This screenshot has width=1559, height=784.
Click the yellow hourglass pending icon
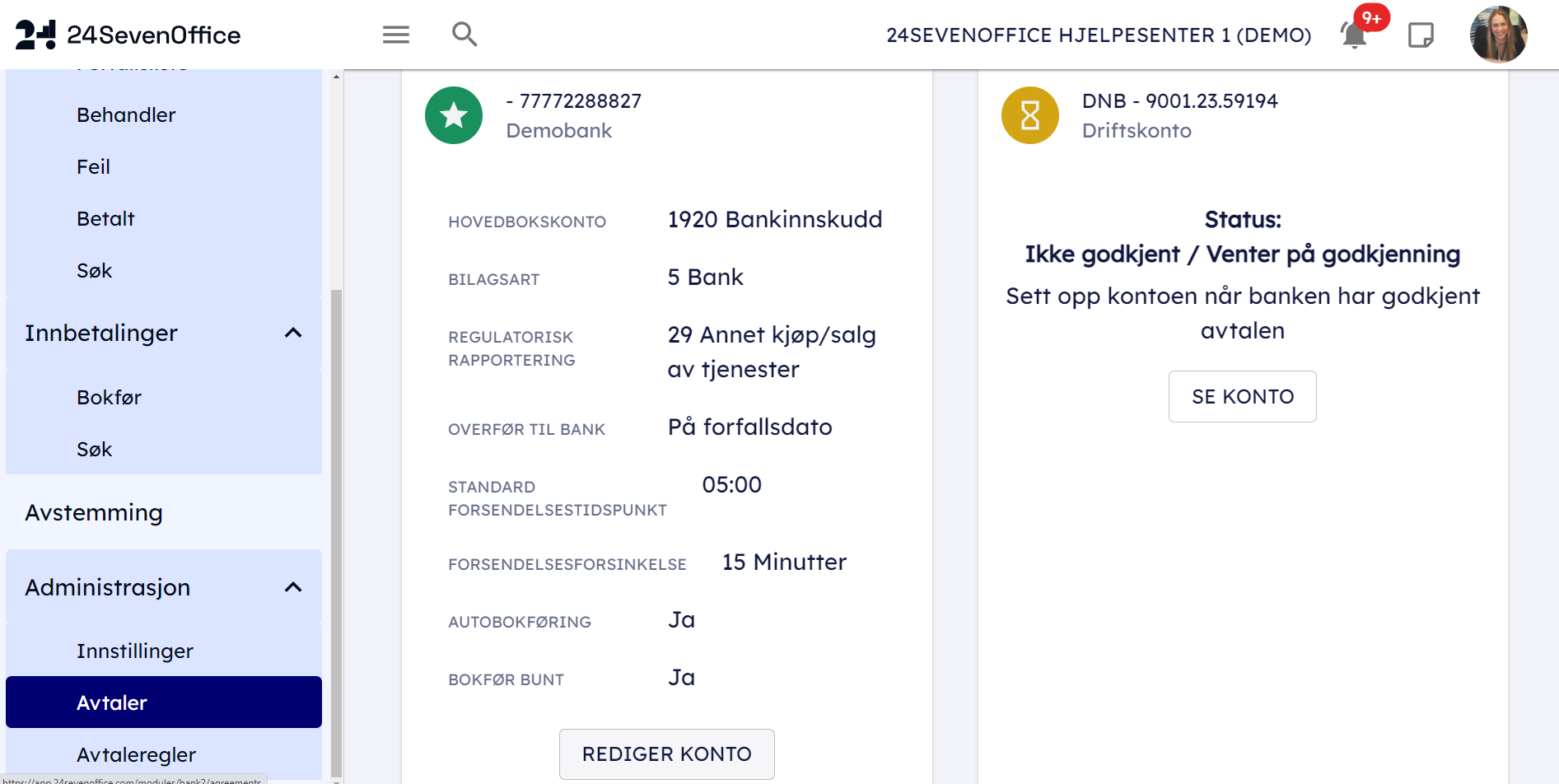click(1029, 115)
